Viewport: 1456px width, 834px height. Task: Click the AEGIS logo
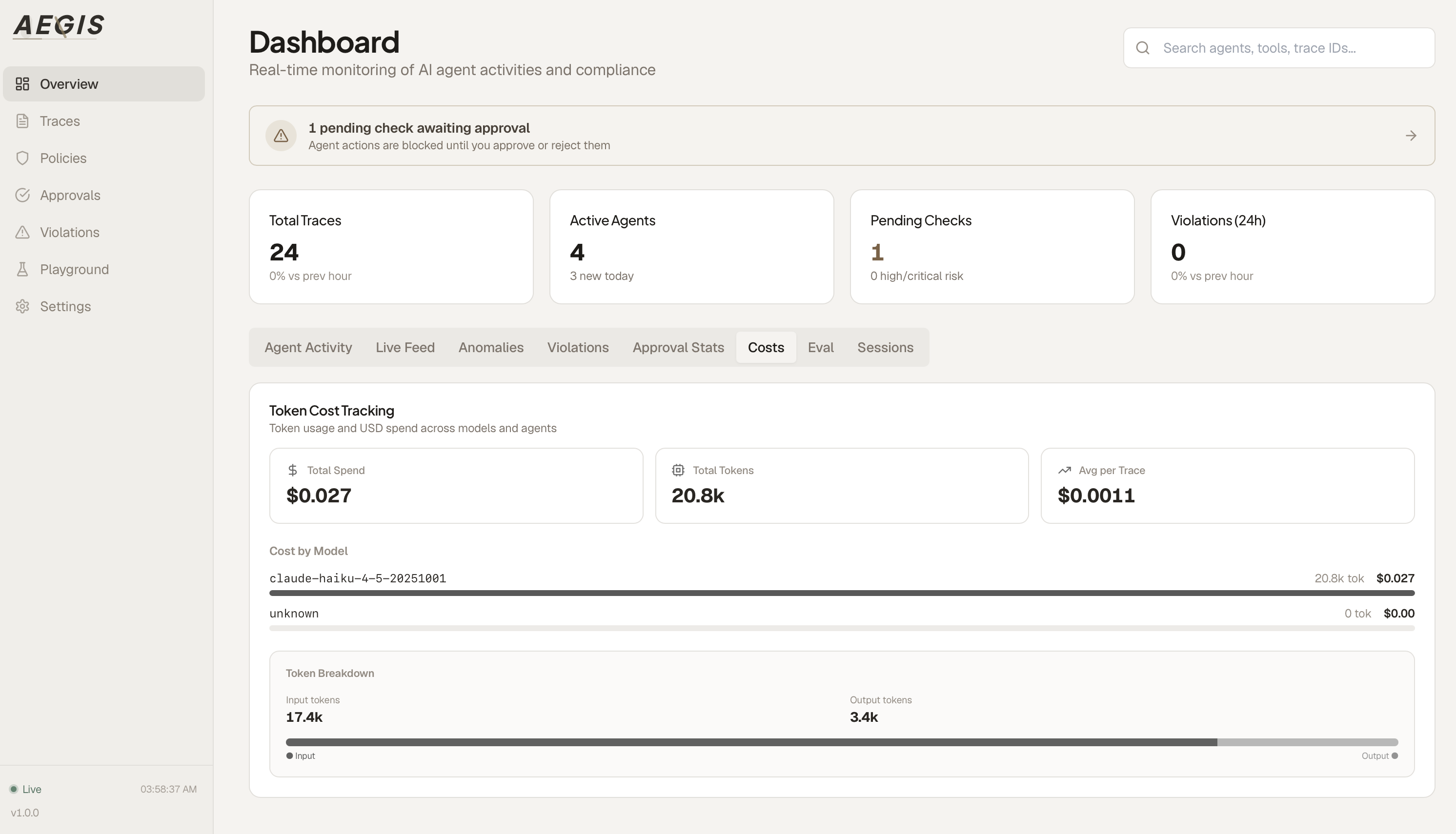[58, 25]
